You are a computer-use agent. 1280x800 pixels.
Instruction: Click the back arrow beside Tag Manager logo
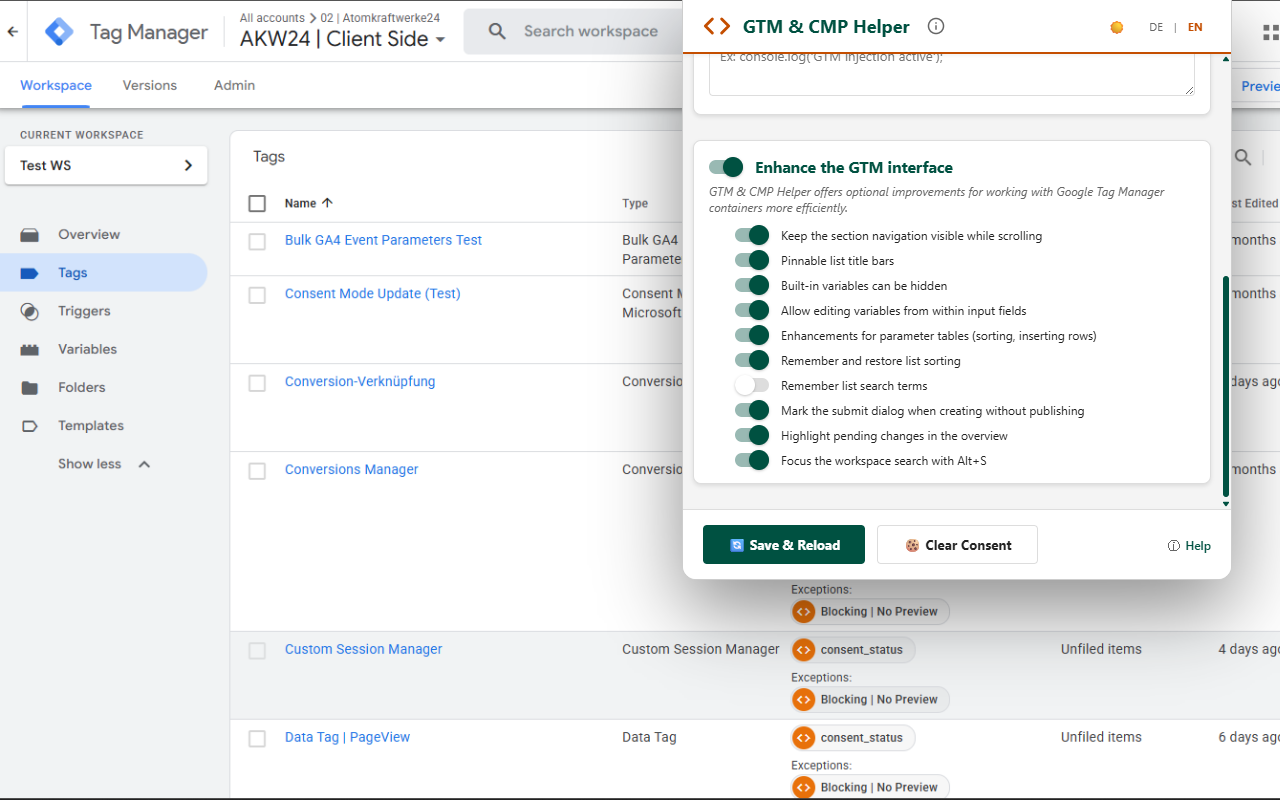(x=13, y=32)
